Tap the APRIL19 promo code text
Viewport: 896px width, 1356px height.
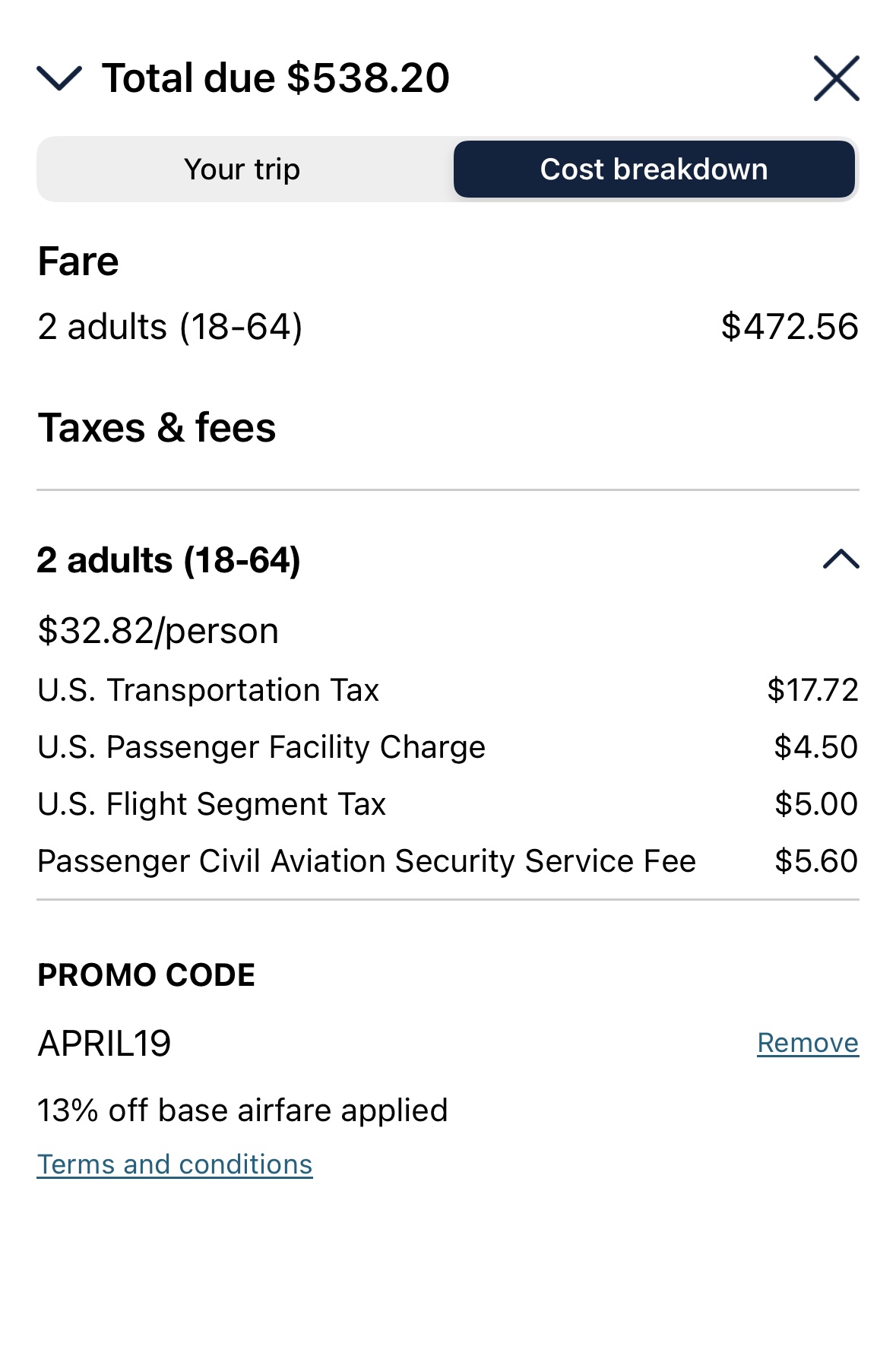pyautogui.click(x=105, y=1044)
